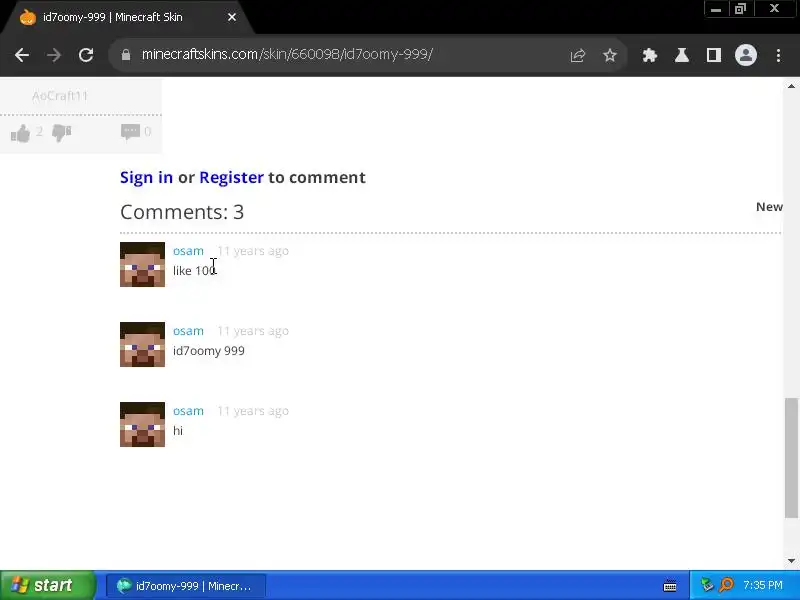Click the keyboard icon in the taskbar
Image resolution: width=800 pixels, height=600 pixels.
(670, 586)
